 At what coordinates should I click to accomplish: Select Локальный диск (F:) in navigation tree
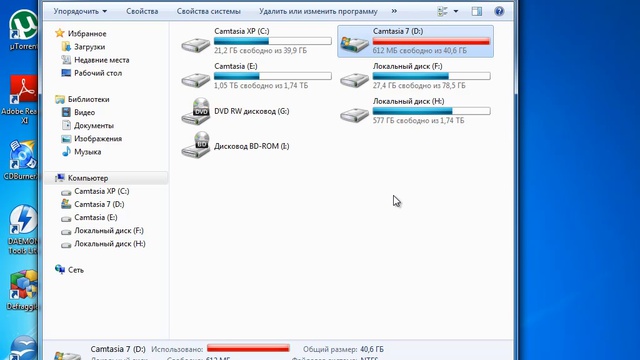pyautogui.click(x=109, y=230)
